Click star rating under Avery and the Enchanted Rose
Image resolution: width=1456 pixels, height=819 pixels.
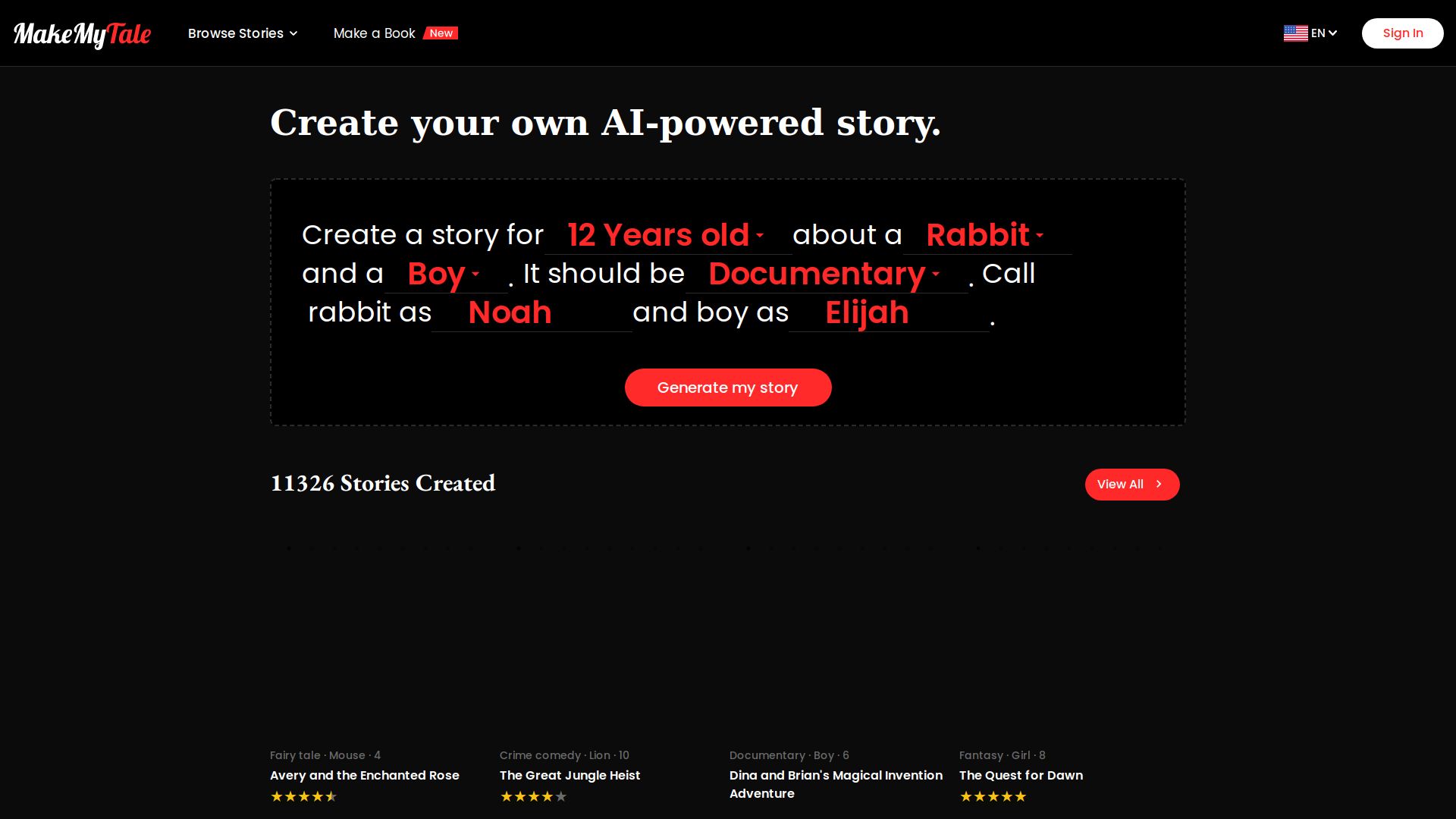tap(303, 796)
